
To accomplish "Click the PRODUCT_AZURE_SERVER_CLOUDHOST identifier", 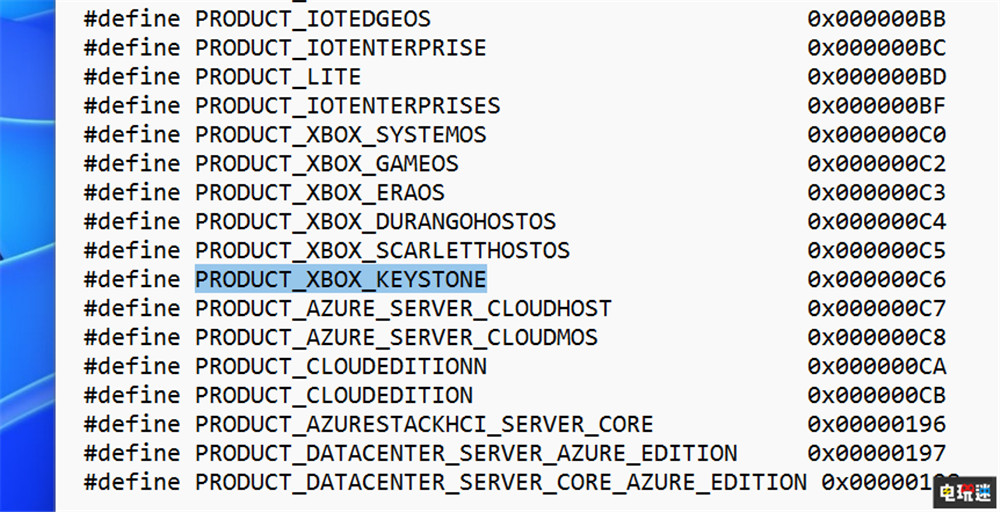I will [403, 308].
